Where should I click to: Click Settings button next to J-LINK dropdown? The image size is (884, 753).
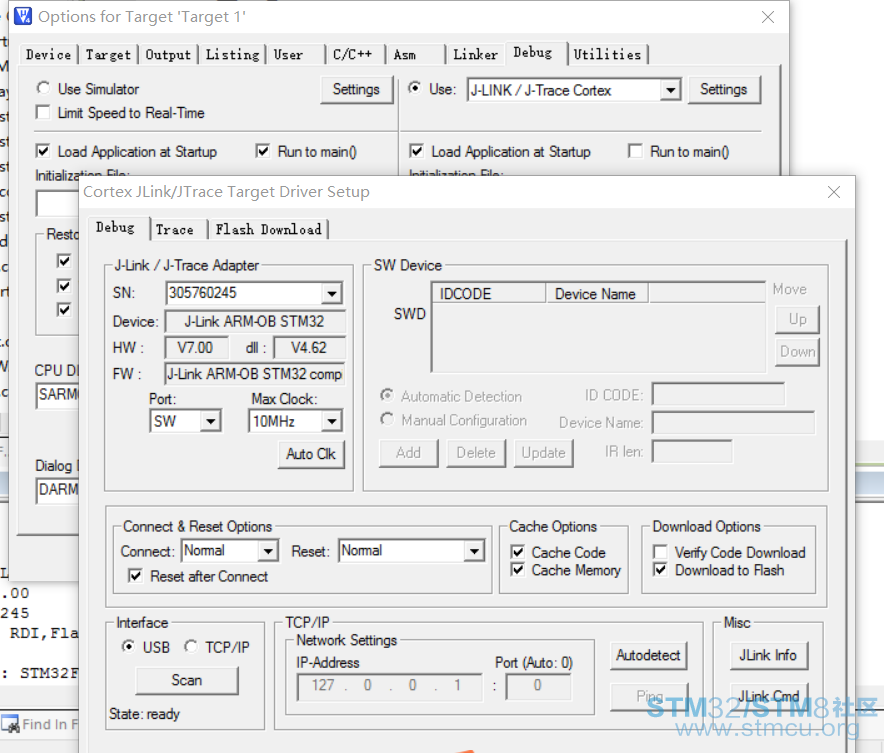coord(724,90)
